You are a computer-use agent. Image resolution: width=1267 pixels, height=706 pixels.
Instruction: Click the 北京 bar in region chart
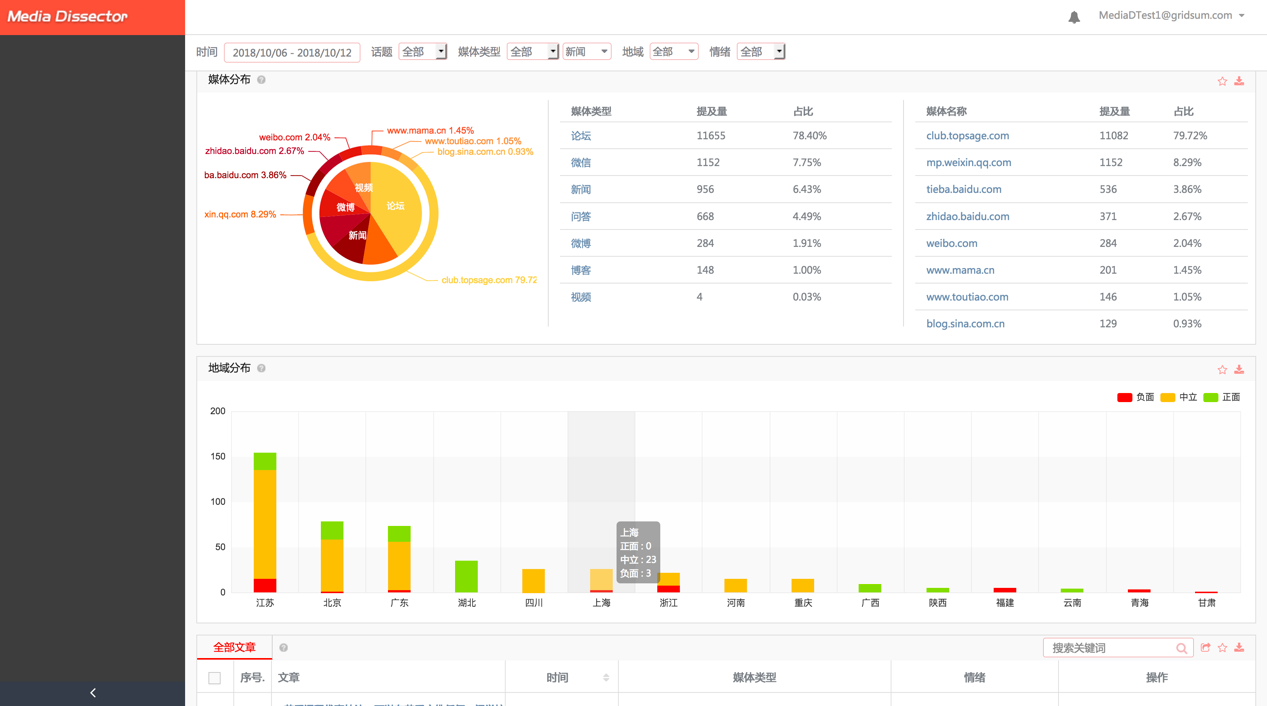tap(332, 557)
